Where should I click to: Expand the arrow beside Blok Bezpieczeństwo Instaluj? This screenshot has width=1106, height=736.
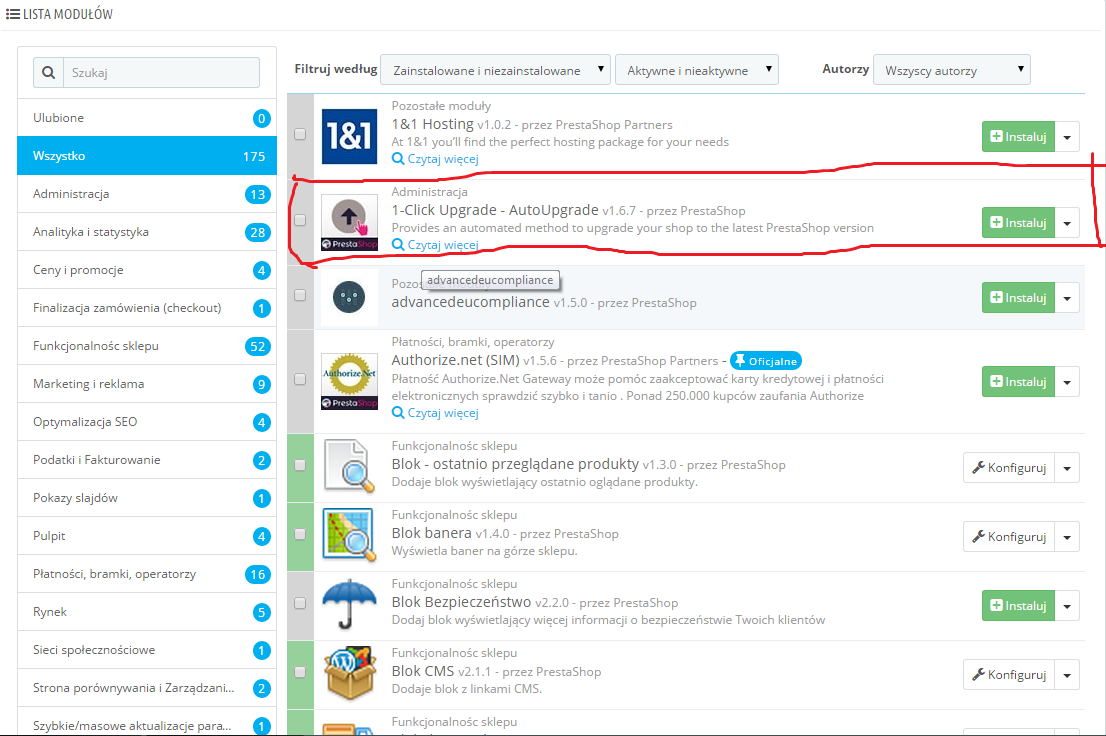(x=1067, y=606)
